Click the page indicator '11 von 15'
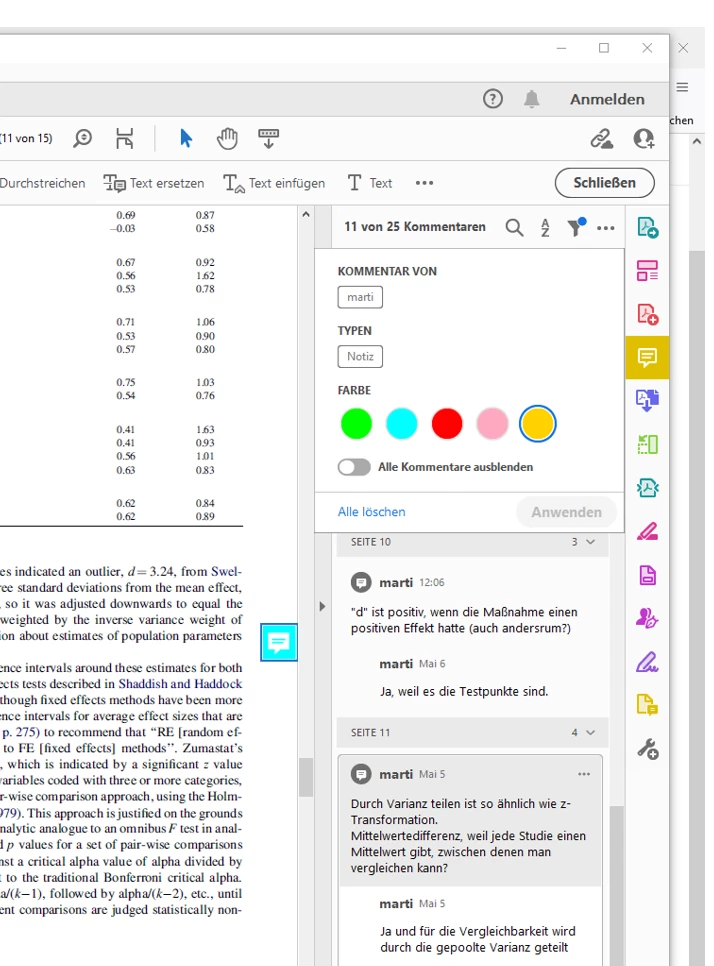Image resolution: width=714 pixels, height=966 pixels. [27, 139]
